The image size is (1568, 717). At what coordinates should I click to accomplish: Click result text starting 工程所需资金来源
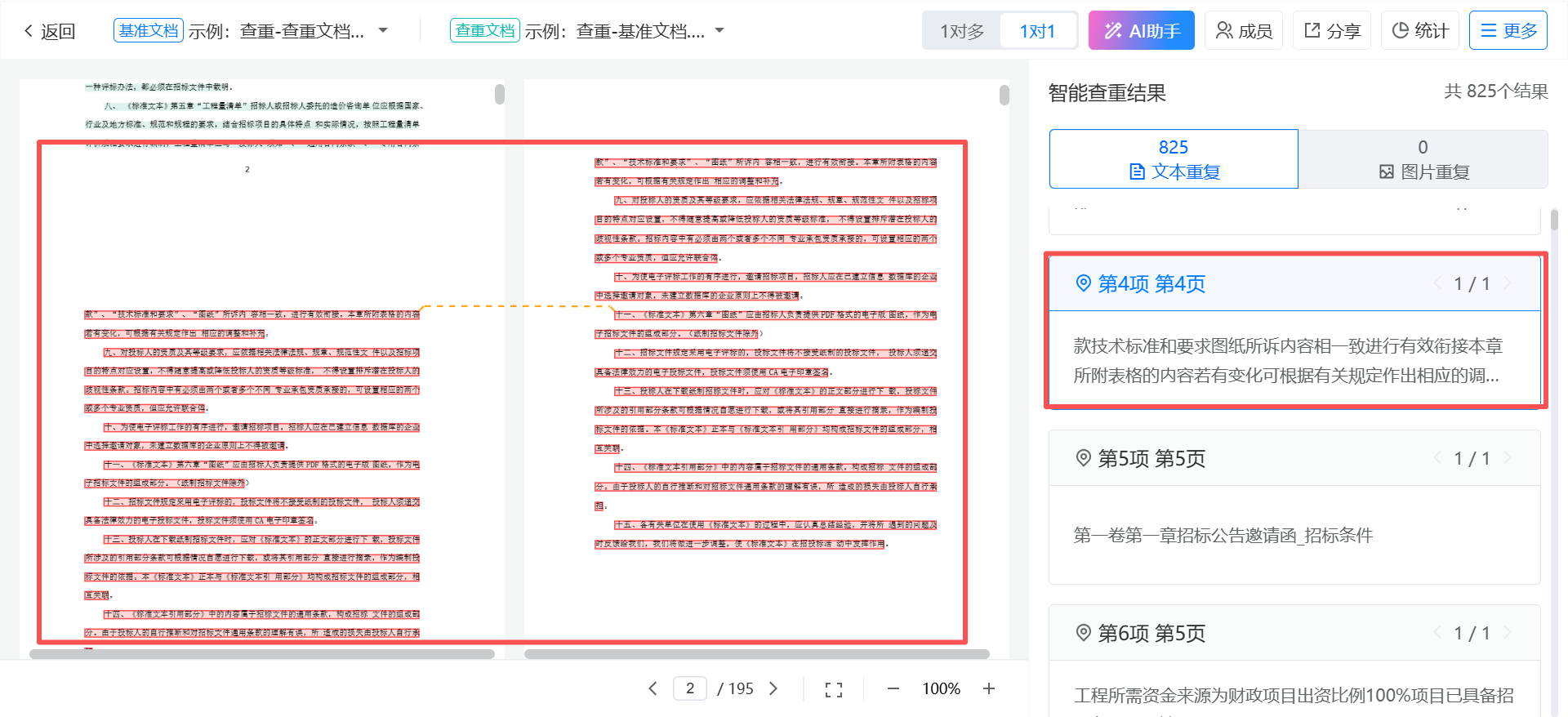point(1294,696)
